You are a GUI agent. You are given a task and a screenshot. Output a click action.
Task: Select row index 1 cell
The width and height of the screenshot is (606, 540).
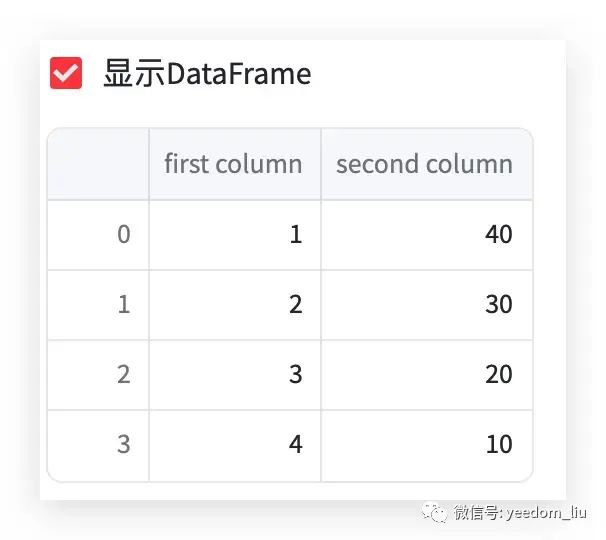98,305
